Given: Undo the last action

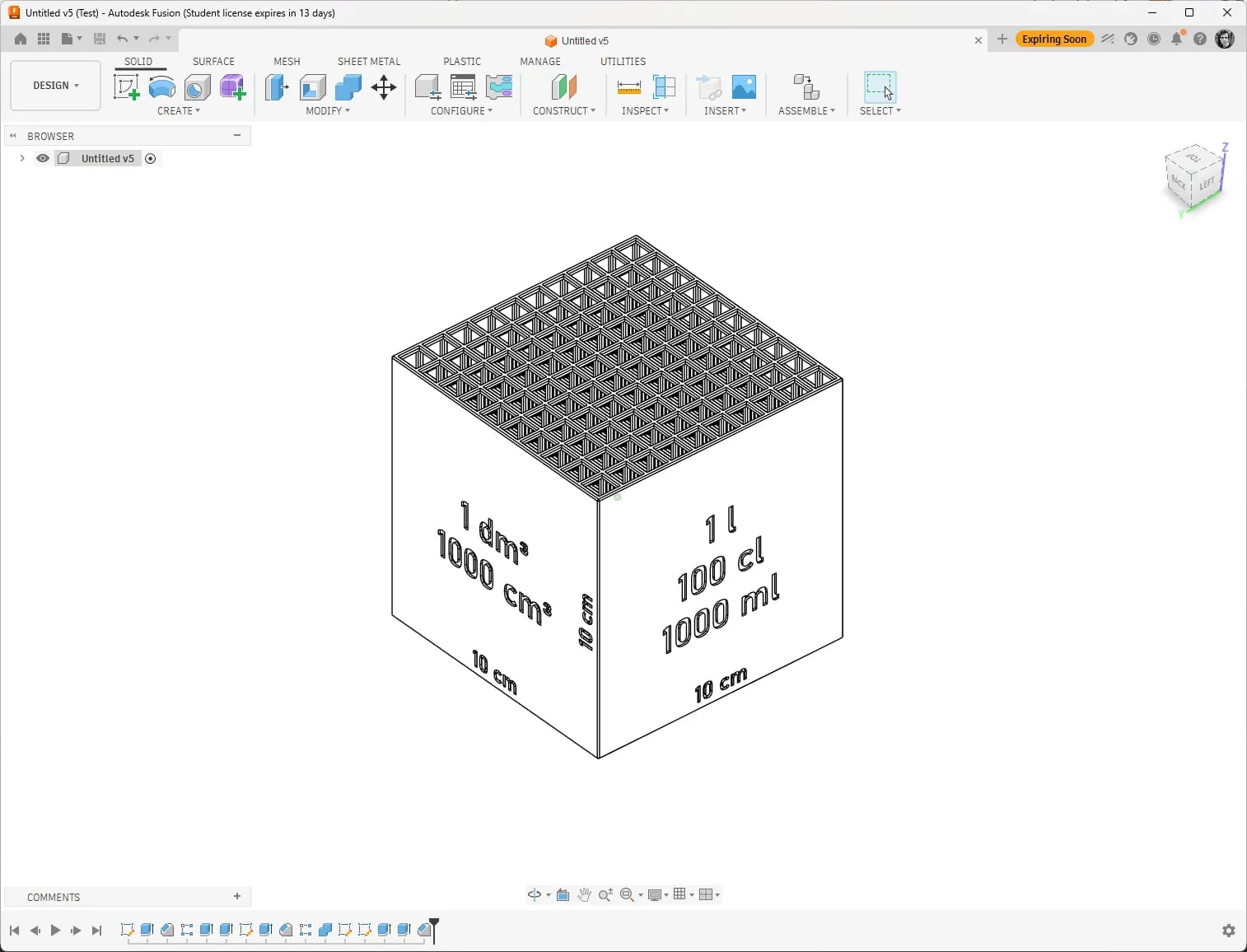Looking at the screenshot, I should tap(123, 39).
